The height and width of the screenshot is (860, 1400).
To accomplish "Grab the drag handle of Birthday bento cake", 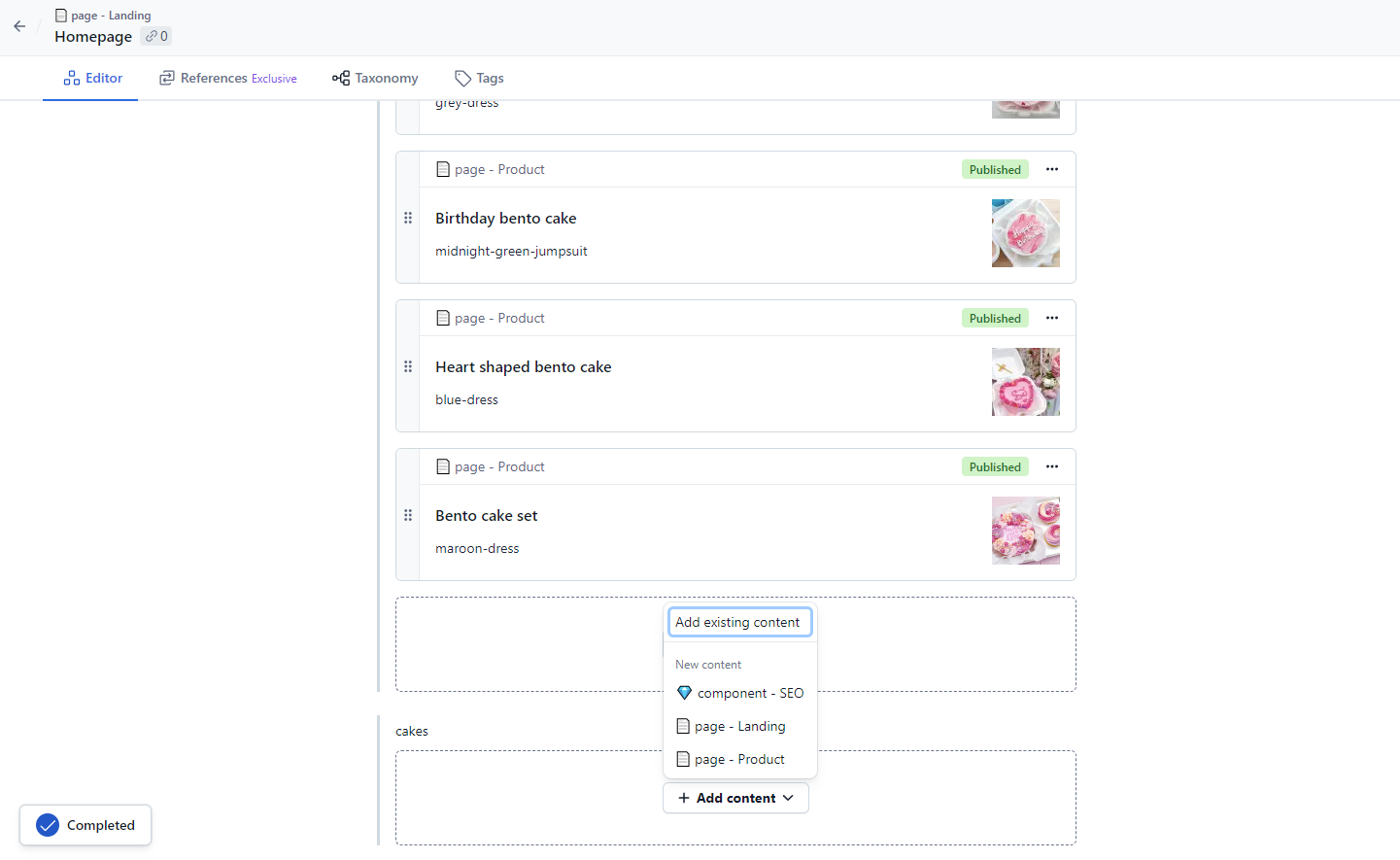I will pos(408,218).
